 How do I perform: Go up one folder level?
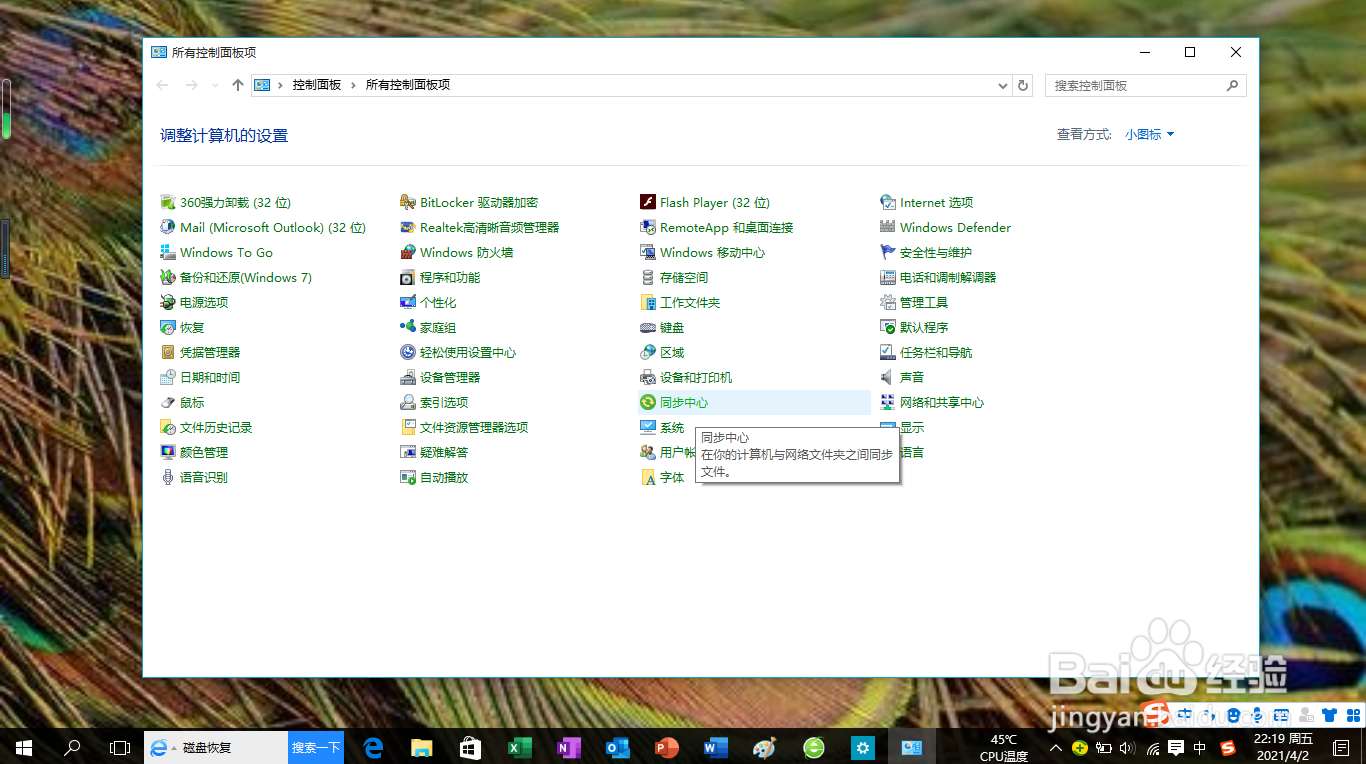point(237,85)
